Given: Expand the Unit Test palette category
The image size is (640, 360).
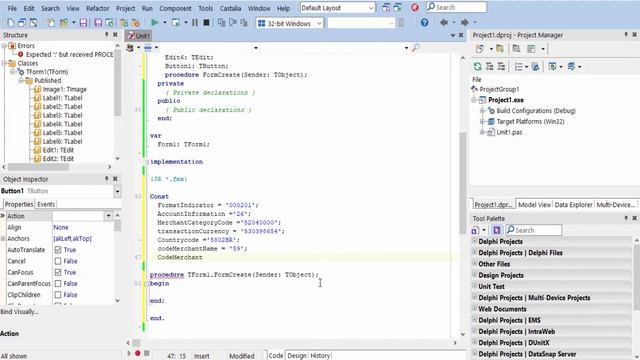Looking at the screenshot, I should pyautogui.click(x=474, y=286).
